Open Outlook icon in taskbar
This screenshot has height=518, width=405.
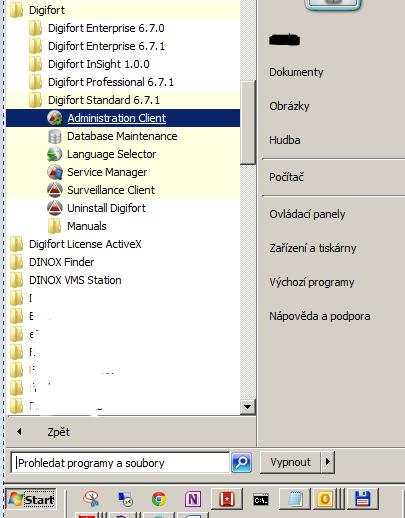[x=325, y=499]
